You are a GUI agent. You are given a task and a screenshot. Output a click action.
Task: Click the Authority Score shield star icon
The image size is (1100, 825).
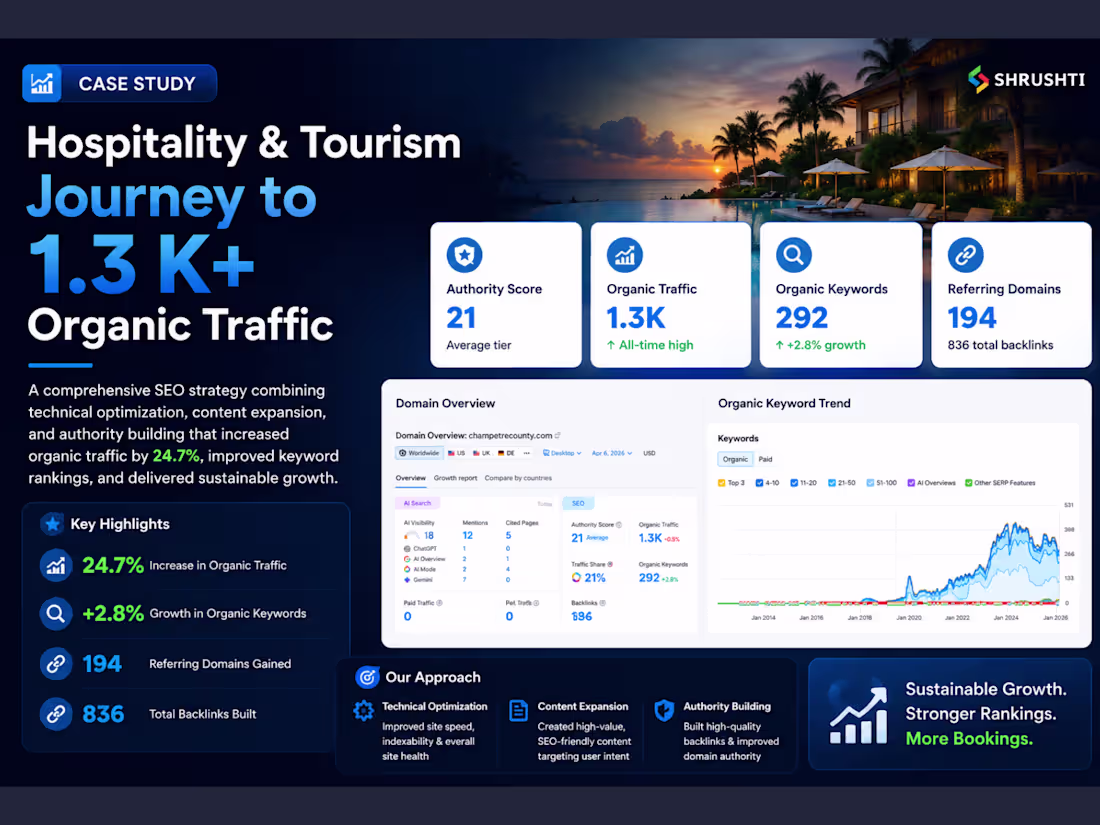(464, 255)
